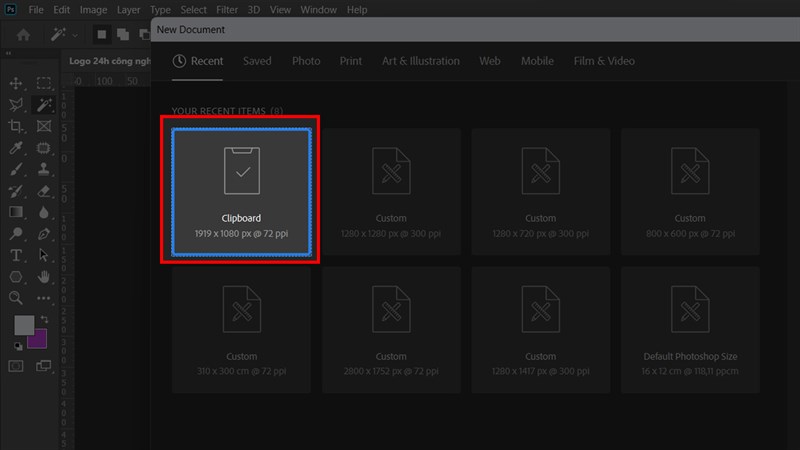Open the Filter menu

pyautogui.click(x=227, y=10)
